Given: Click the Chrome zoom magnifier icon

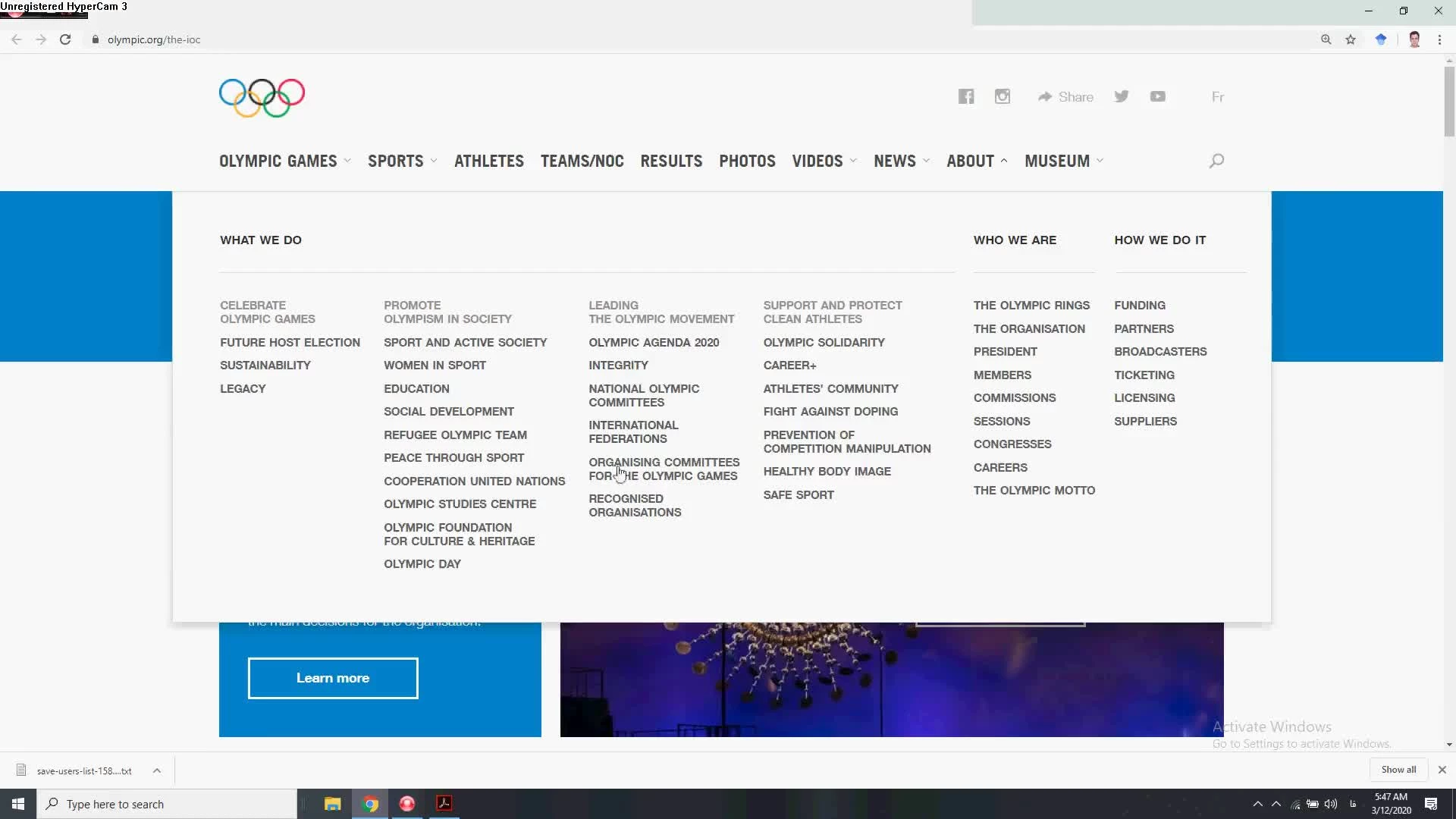Looking at the screenshot, I should [x=1326, y=39].
